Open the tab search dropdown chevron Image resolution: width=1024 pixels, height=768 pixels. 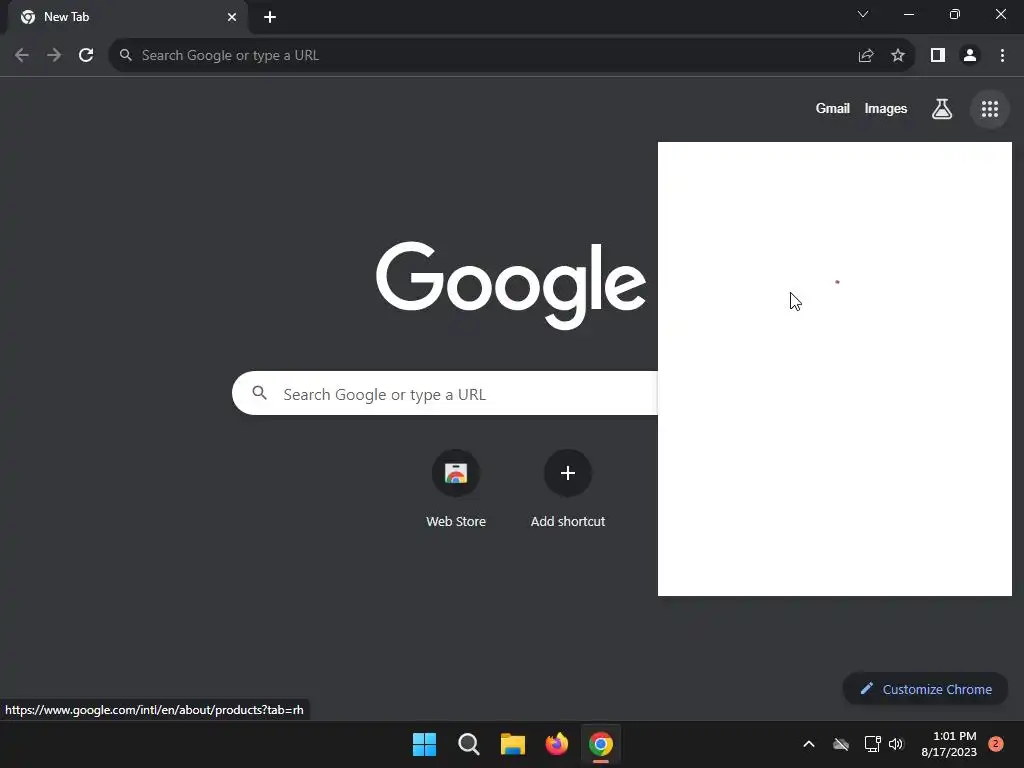click(x=863, y=14)
